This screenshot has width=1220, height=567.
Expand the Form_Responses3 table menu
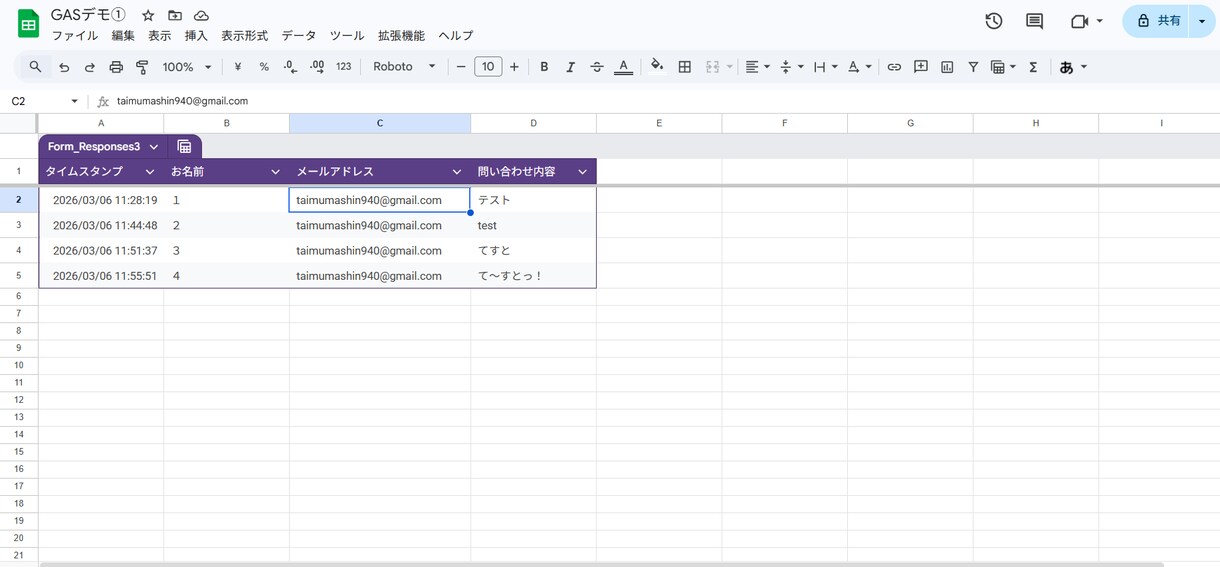(x=153, y=146)
